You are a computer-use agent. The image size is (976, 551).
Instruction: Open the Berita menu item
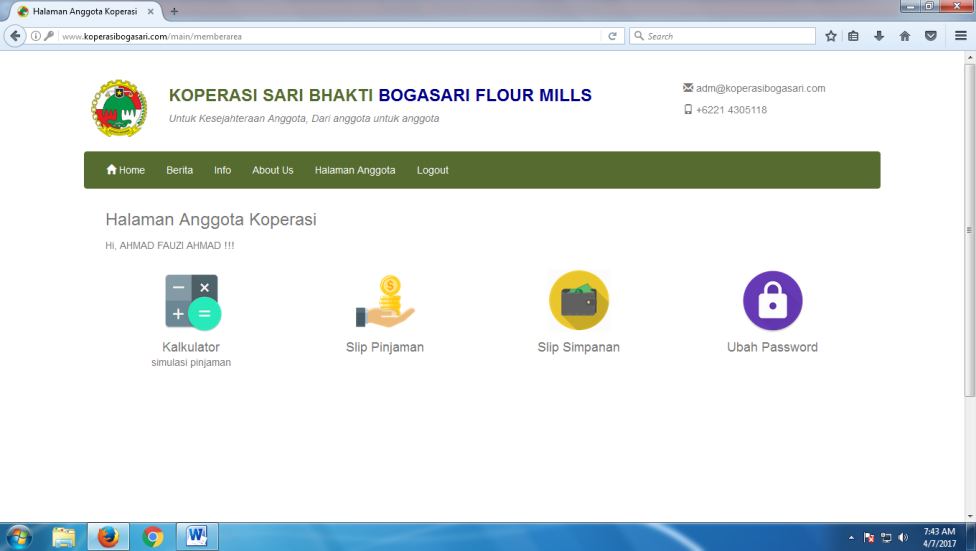[180, 170]
